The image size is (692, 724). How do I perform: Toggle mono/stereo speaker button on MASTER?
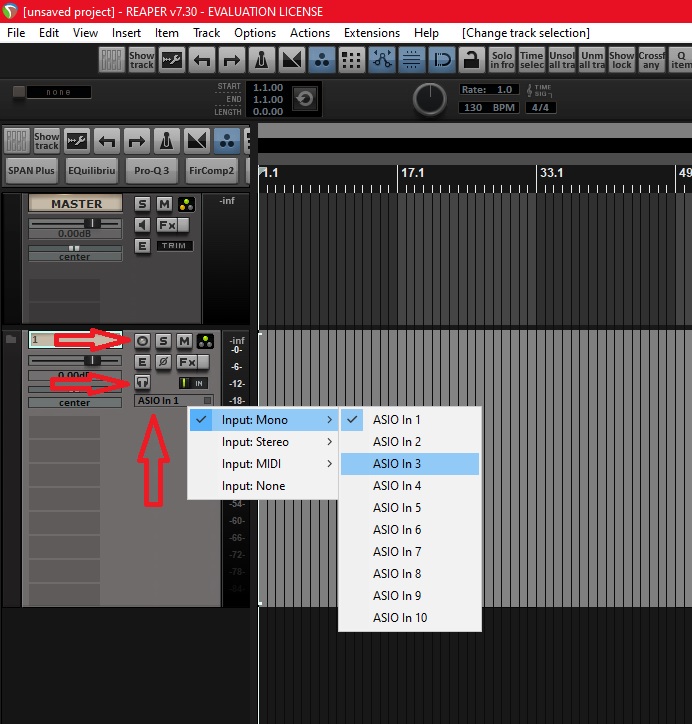(142, 225)
